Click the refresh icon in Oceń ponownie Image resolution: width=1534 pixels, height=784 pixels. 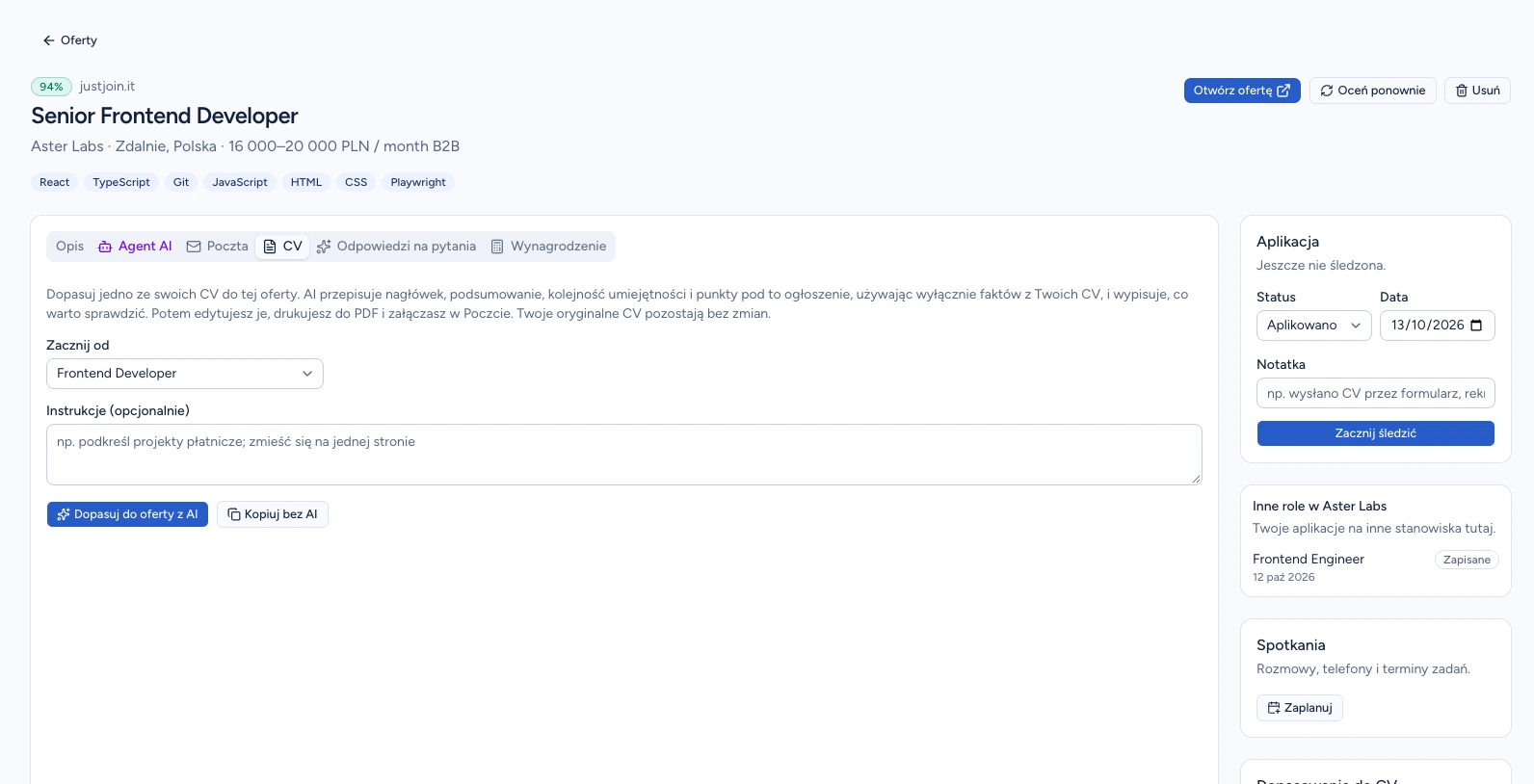1327,91
